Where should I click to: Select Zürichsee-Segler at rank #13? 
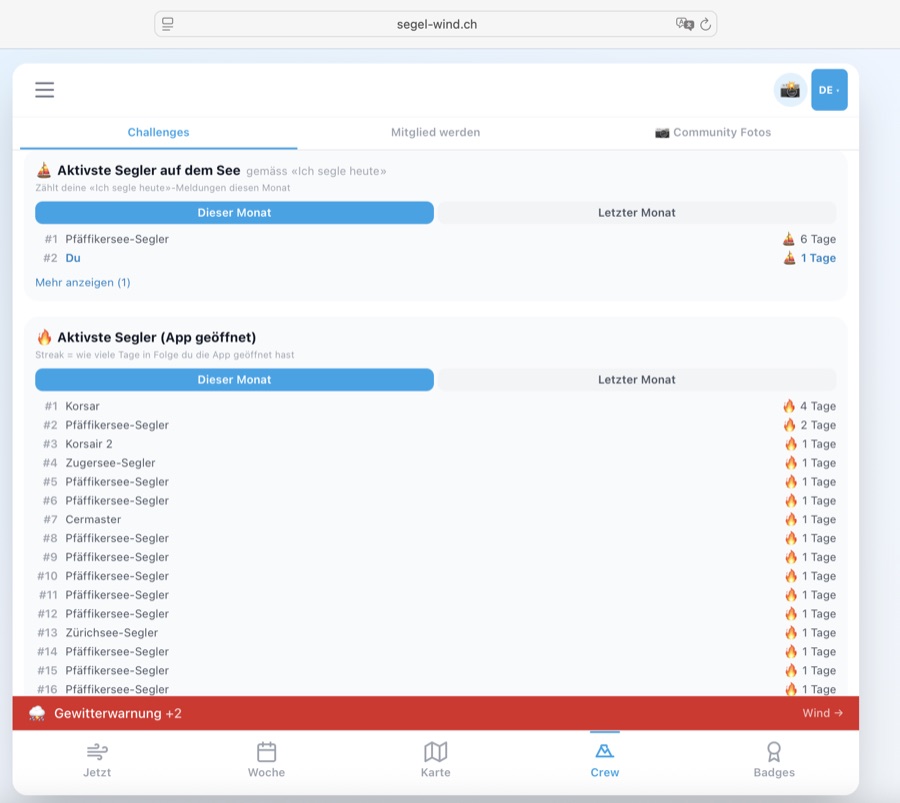(111, 633)
